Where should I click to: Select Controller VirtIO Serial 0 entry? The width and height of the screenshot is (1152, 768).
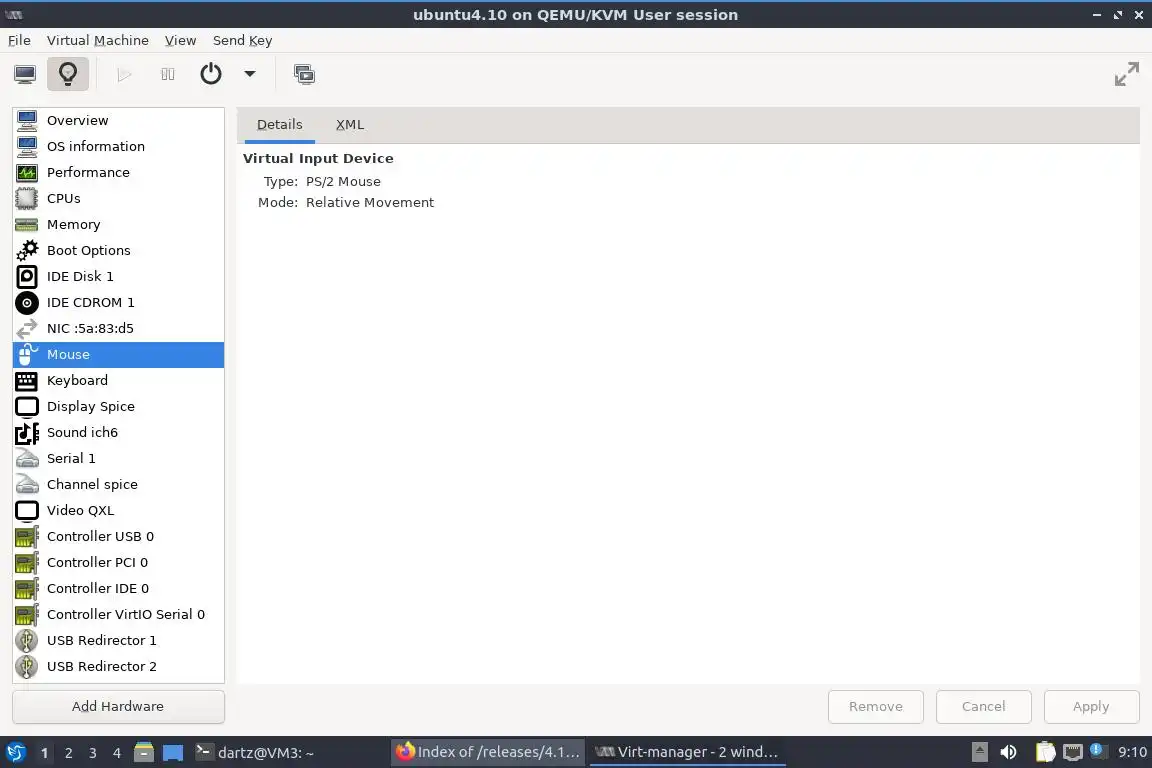coord(118,614)
